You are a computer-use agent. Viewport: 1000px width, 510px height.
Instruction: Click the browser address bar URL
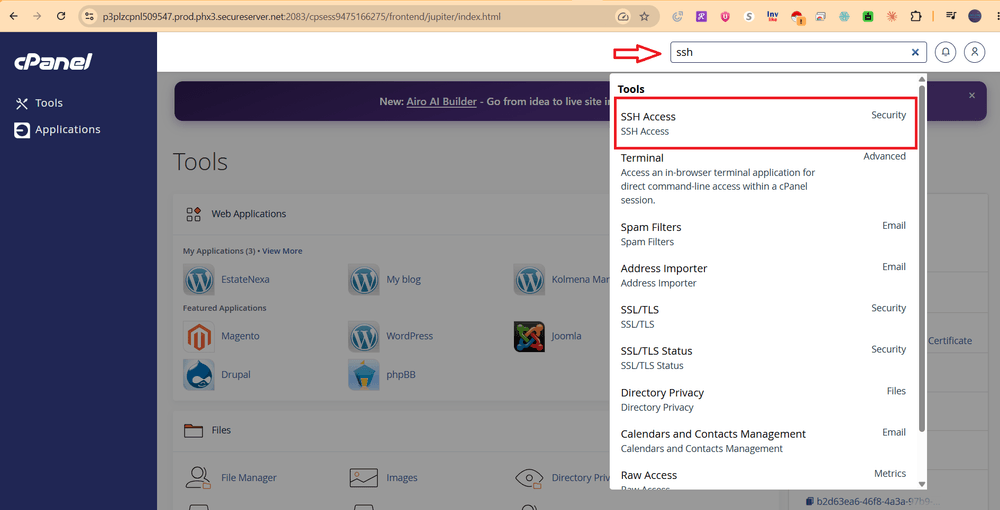click(x=302, y=17)
